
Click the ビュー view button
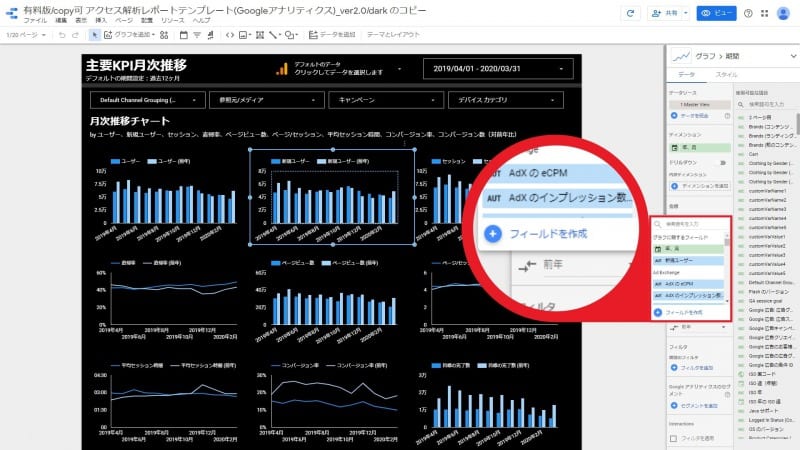pos(716,13)
